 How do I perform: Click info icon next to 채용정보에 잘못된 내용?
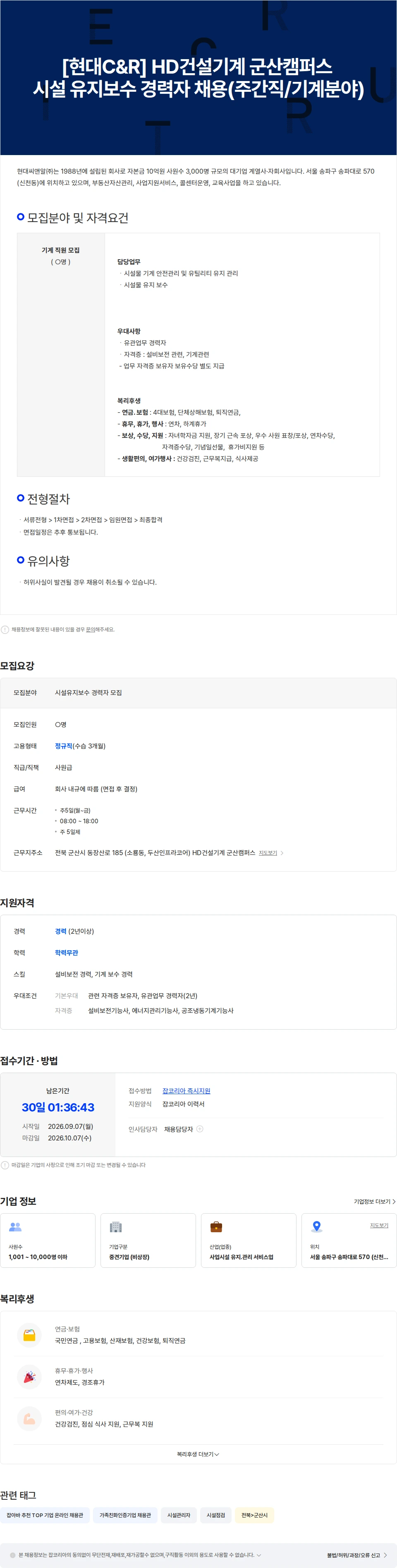(5, 629)
